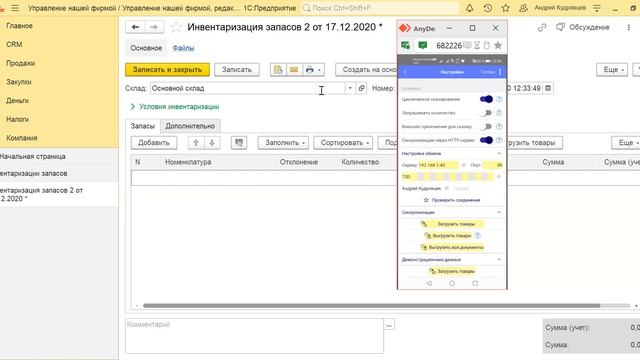Image resolution: width=640 pixels, height=360 pixels.
Task: Open Сортировать dropdown
Action: [343, 142]
